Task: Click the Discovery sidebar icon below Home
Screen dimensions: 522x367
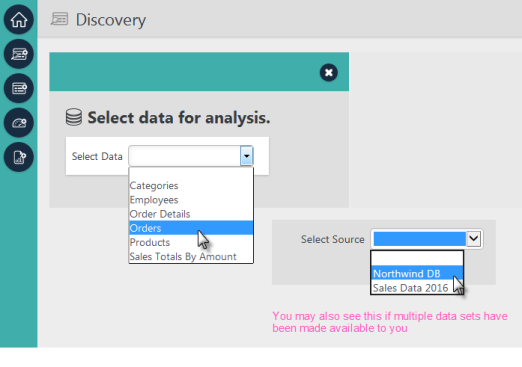Action: [x=19, y=54]
